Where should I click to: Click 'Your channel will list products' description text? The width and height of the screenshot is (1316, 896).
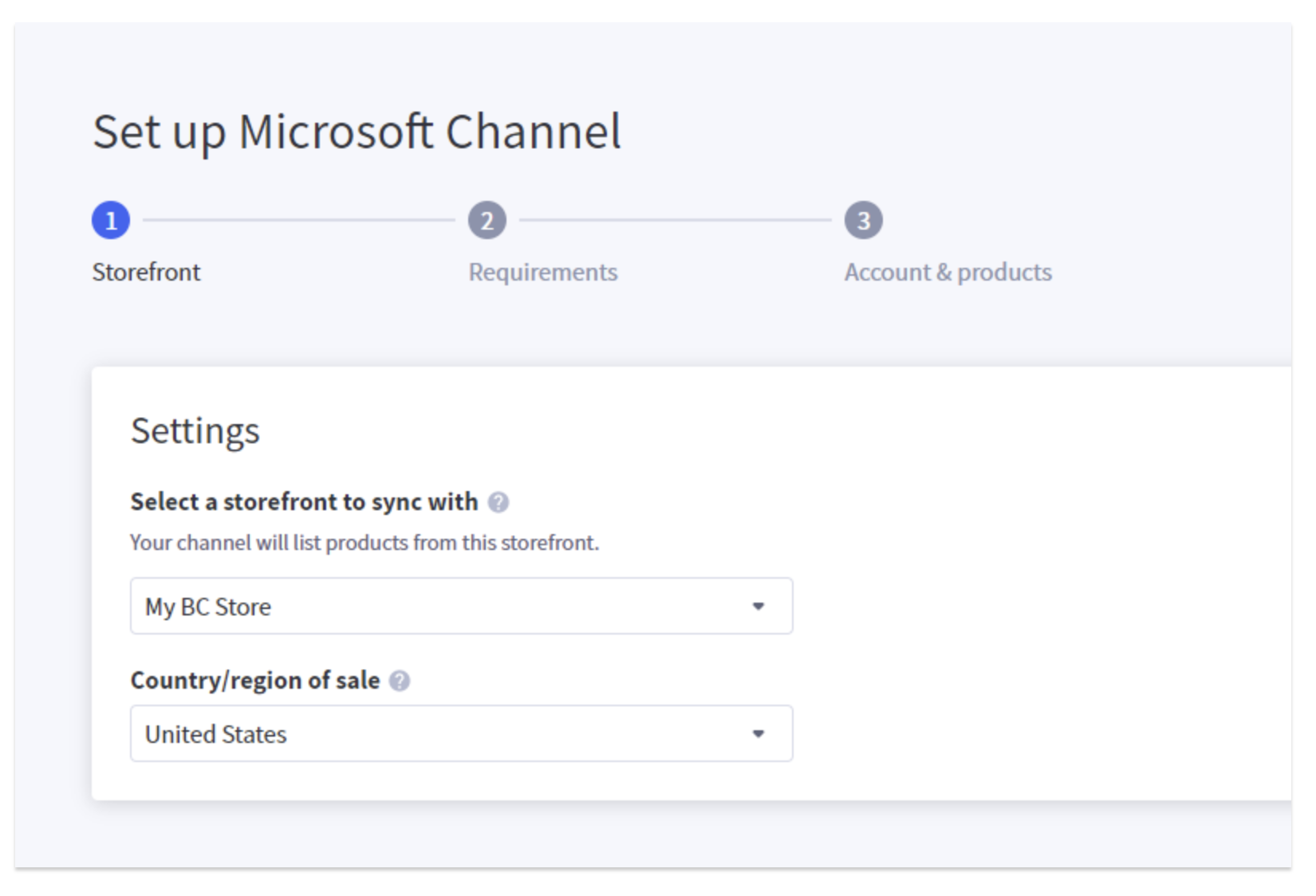(x=364, y=543)
